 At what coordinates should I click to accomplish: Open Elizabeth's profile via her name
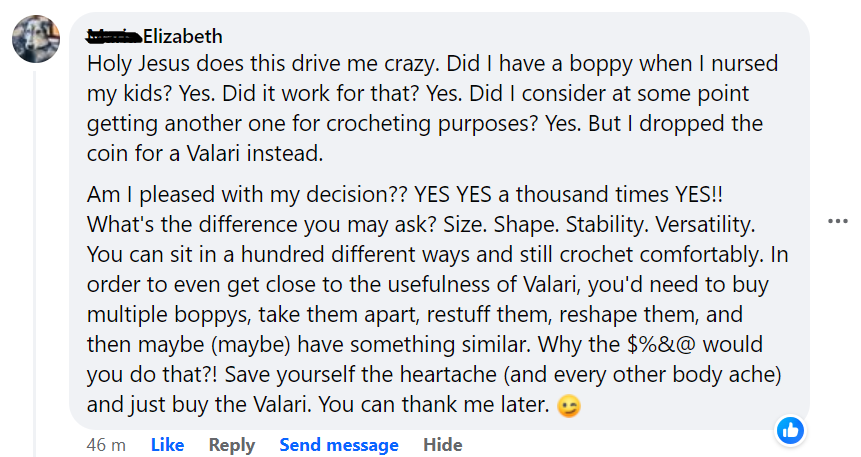(x=183, y=37)
